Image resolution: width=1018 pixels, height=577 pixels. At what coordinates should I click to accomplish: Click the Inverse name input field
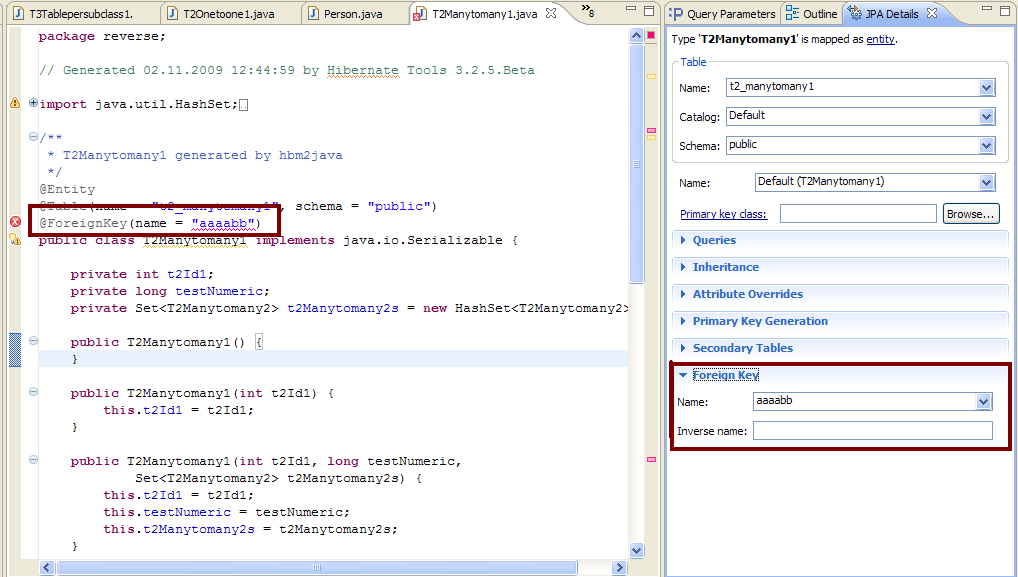tap(873, 430)
